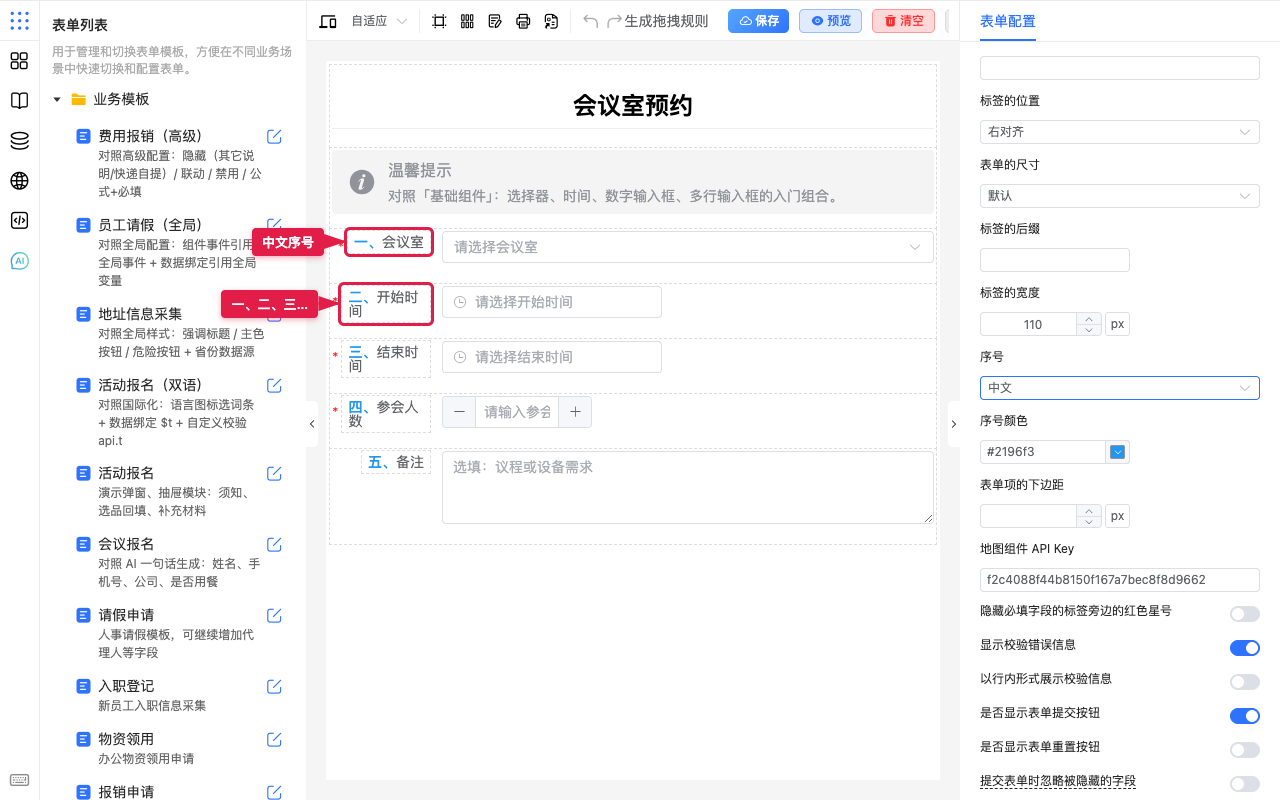Image resolution: width=1280 pixels, height=800 pixels.
Task: Select the 活动报名 template in the list
Action: pyautogui.click(x=126, y=473)
